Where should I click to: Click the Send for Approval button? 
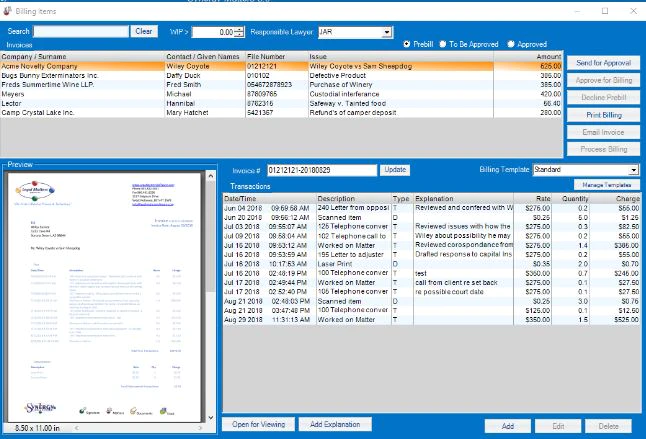(x=604, y=63)
